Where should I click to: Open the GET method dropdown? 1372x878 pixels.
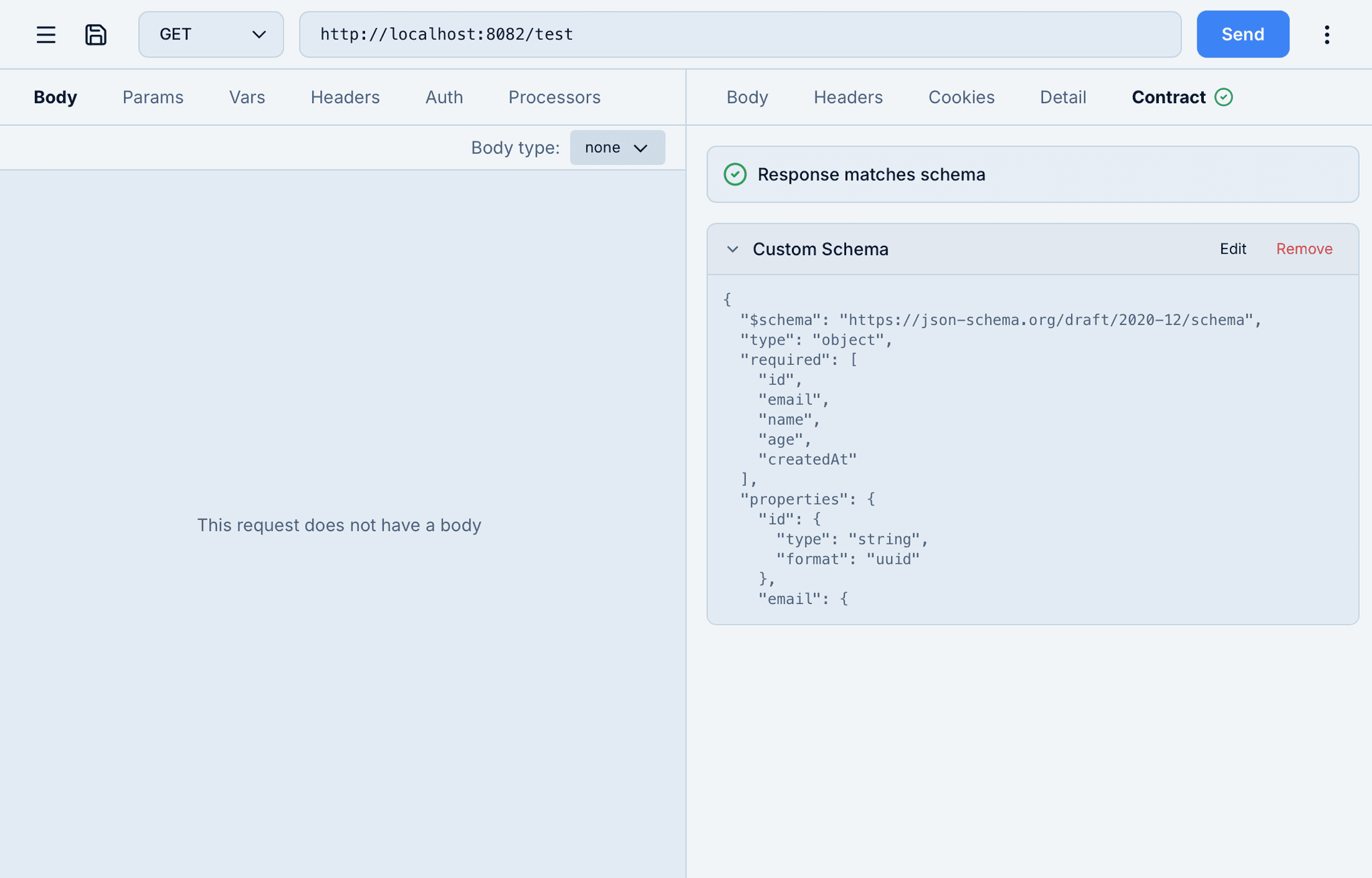210,34
